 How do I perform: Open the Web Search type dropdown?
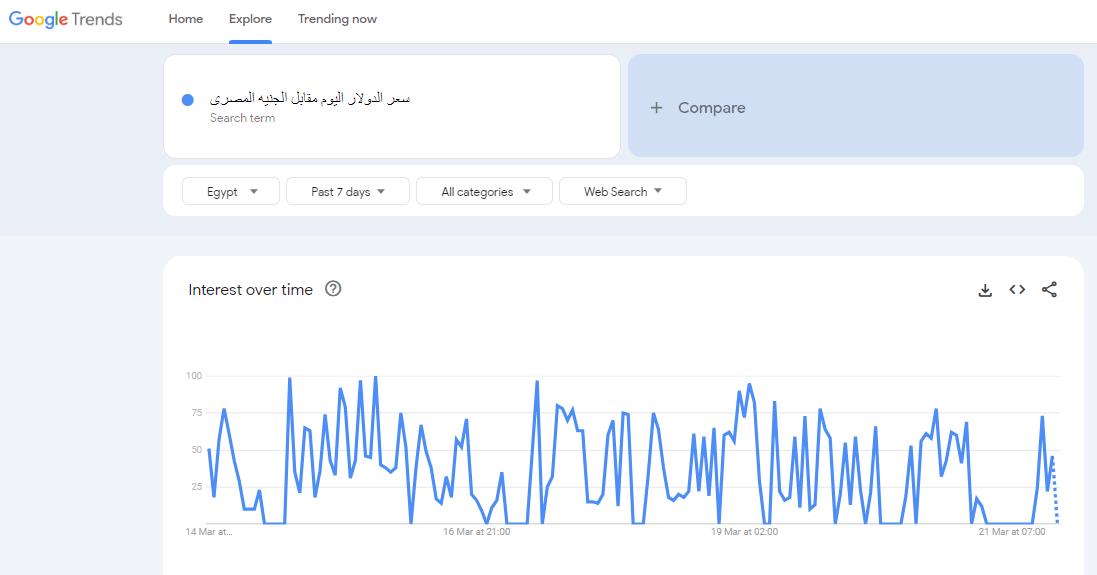coord(622,191)
